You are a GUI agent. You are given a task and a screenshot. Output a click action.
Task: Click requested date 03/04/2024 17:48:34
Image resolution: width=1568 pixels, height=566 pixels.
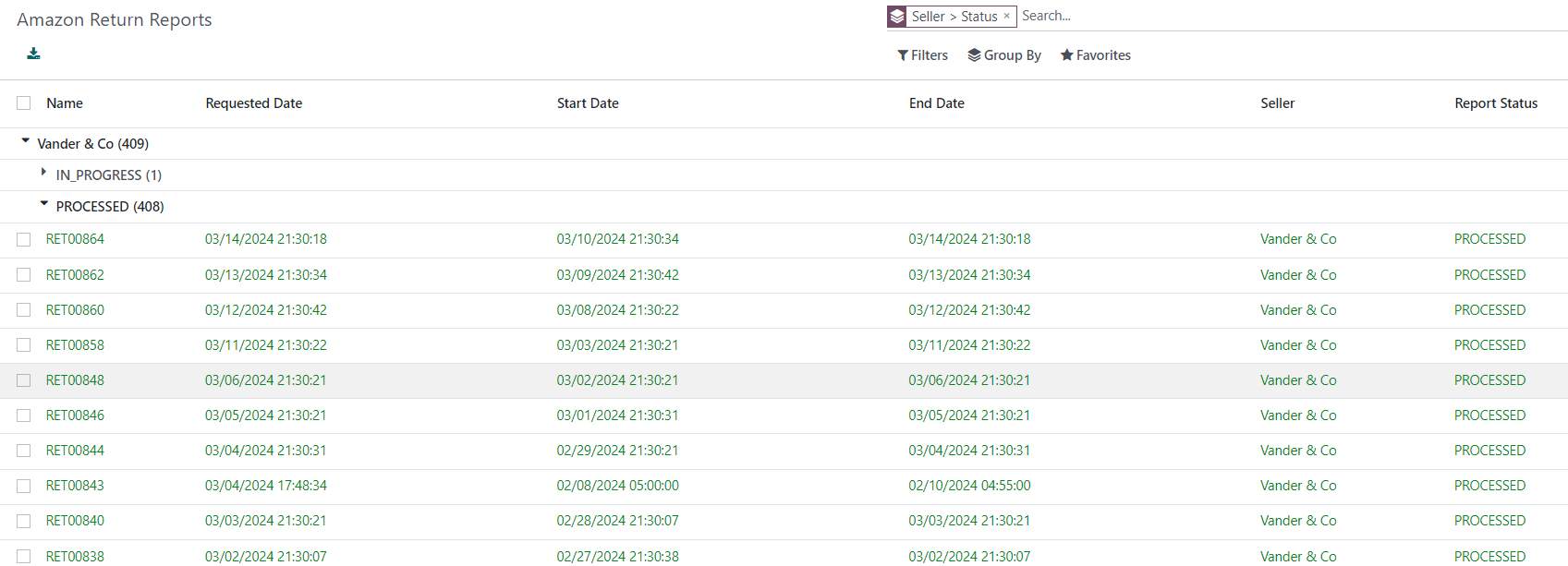point(266,486)
